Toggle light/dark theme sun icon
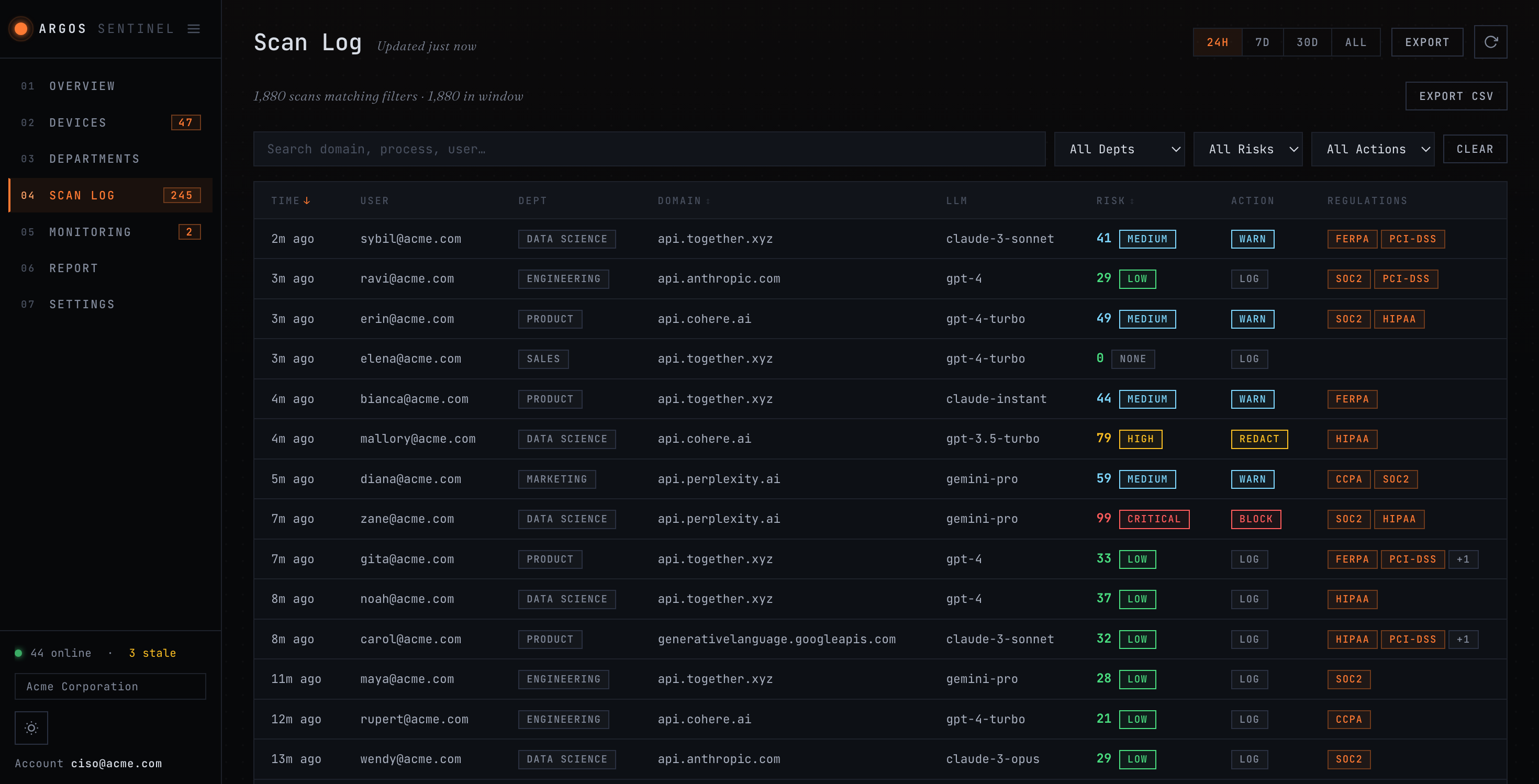 [31, 727]
